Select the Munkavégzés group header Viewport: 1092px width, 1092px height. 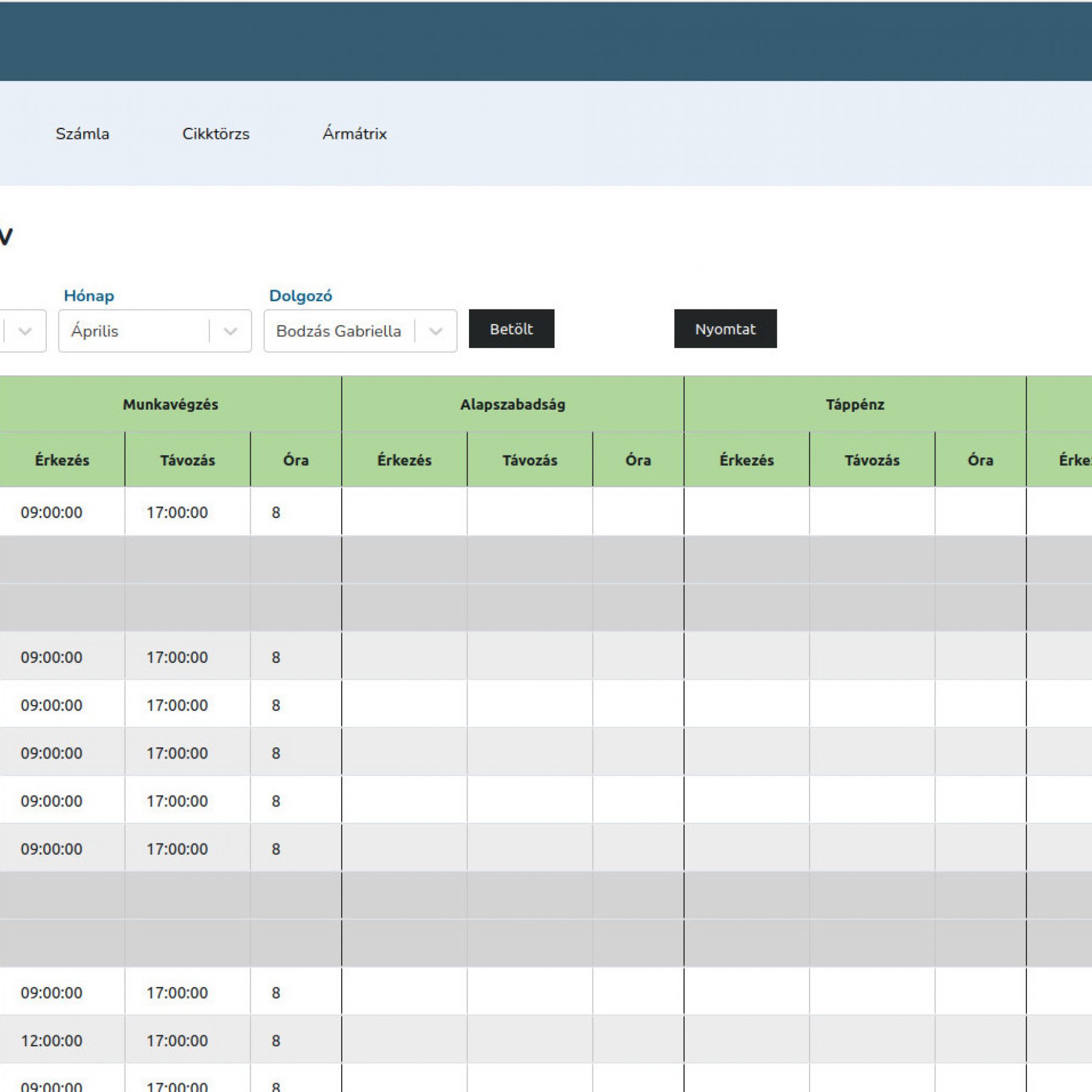coord(170,404)
